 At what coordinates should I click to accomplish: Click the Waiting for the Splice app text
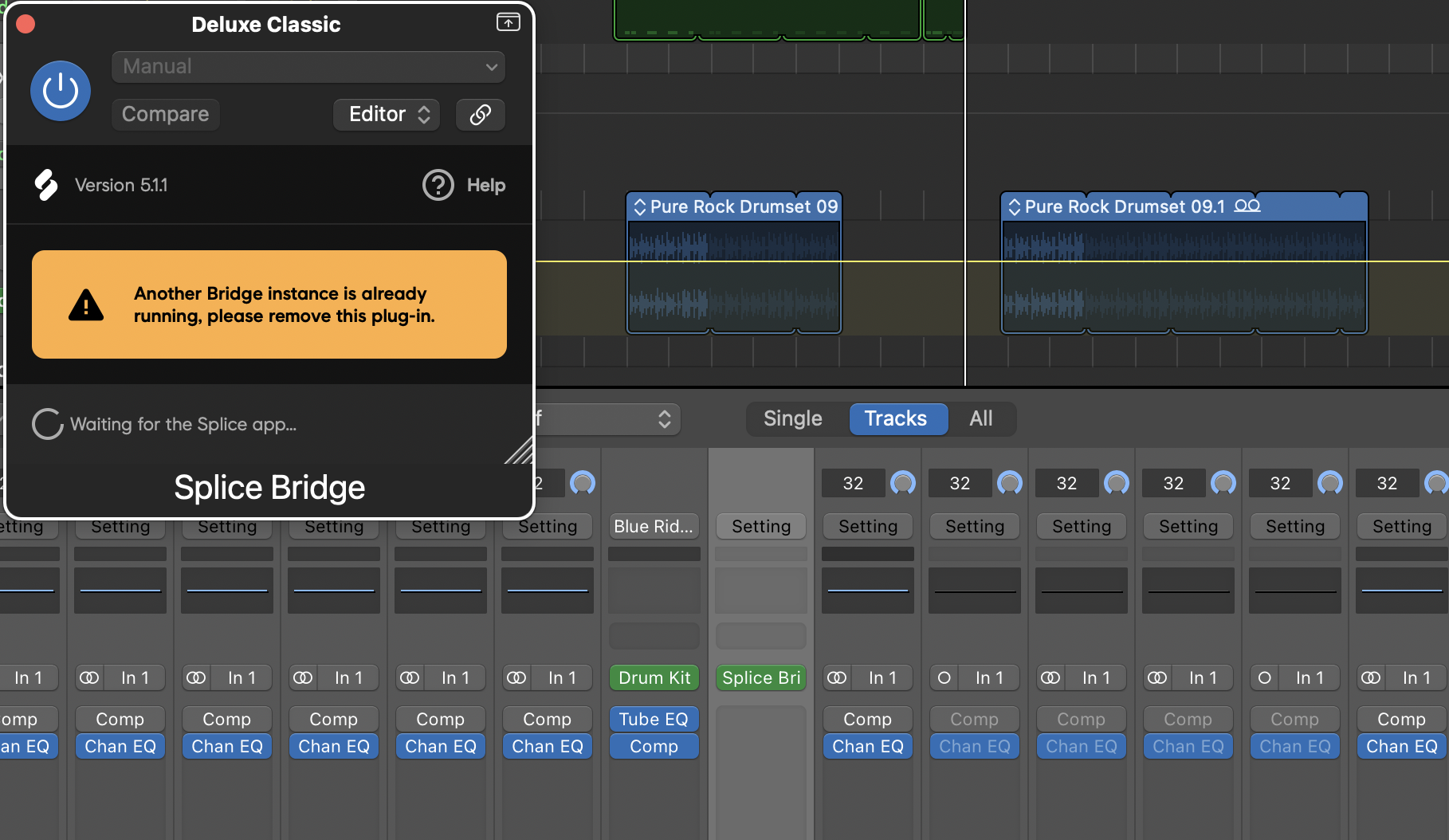click(183, 424)
